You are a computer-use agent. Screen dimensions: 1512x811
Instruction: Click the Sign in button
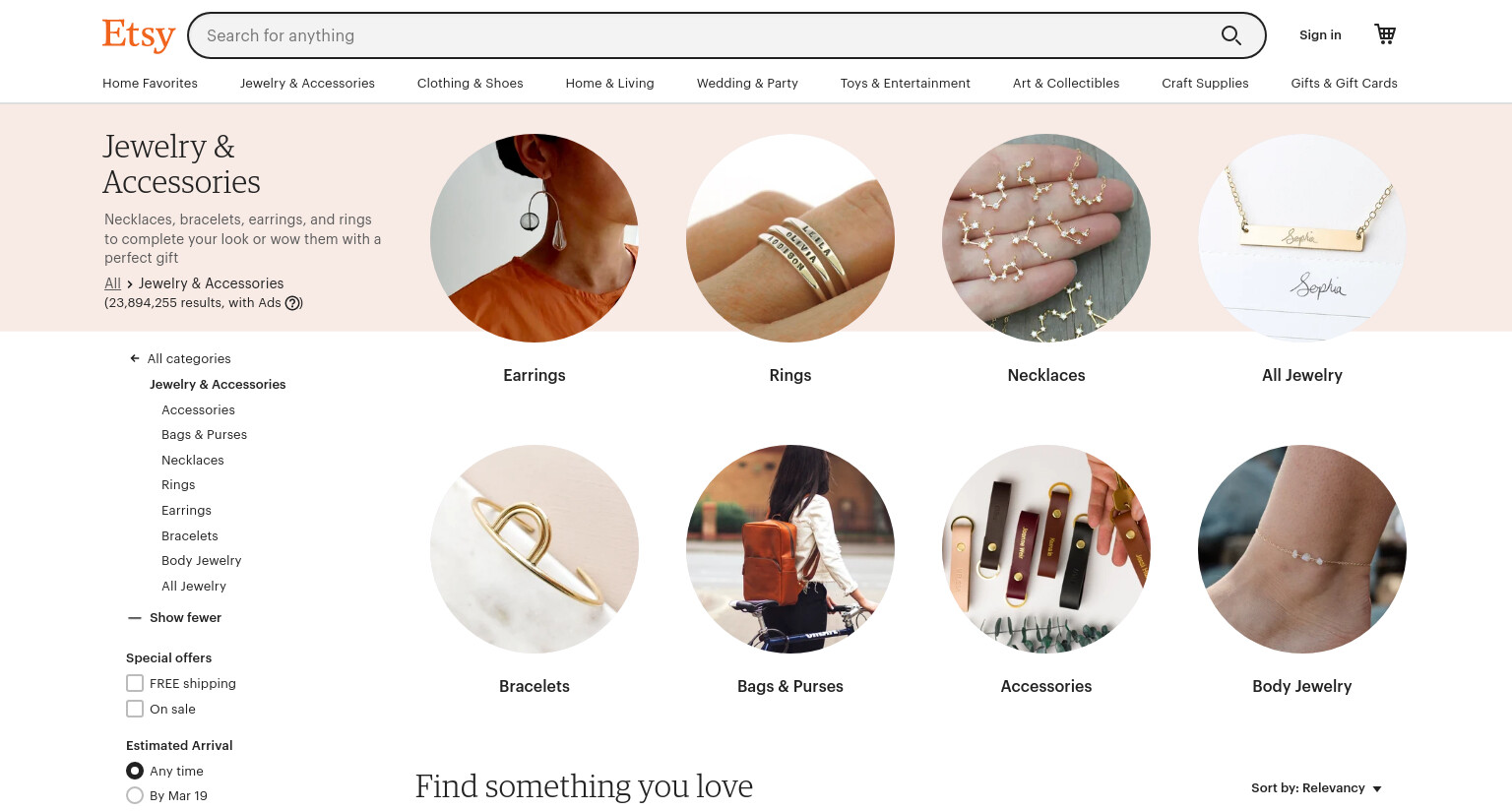click(1320, 34)
